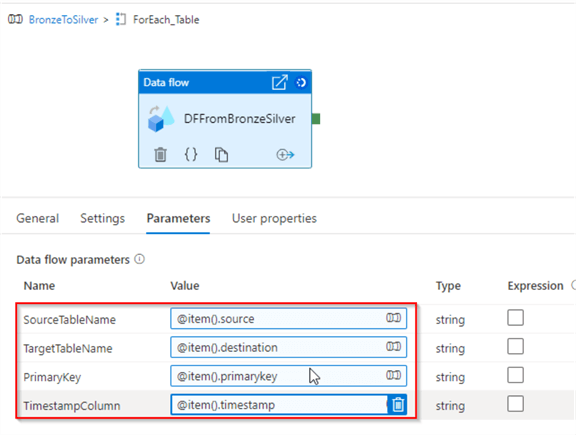Show info about Data flow parameters
Viewport: 576px width, 435px height.
click(x=140, y=259)
